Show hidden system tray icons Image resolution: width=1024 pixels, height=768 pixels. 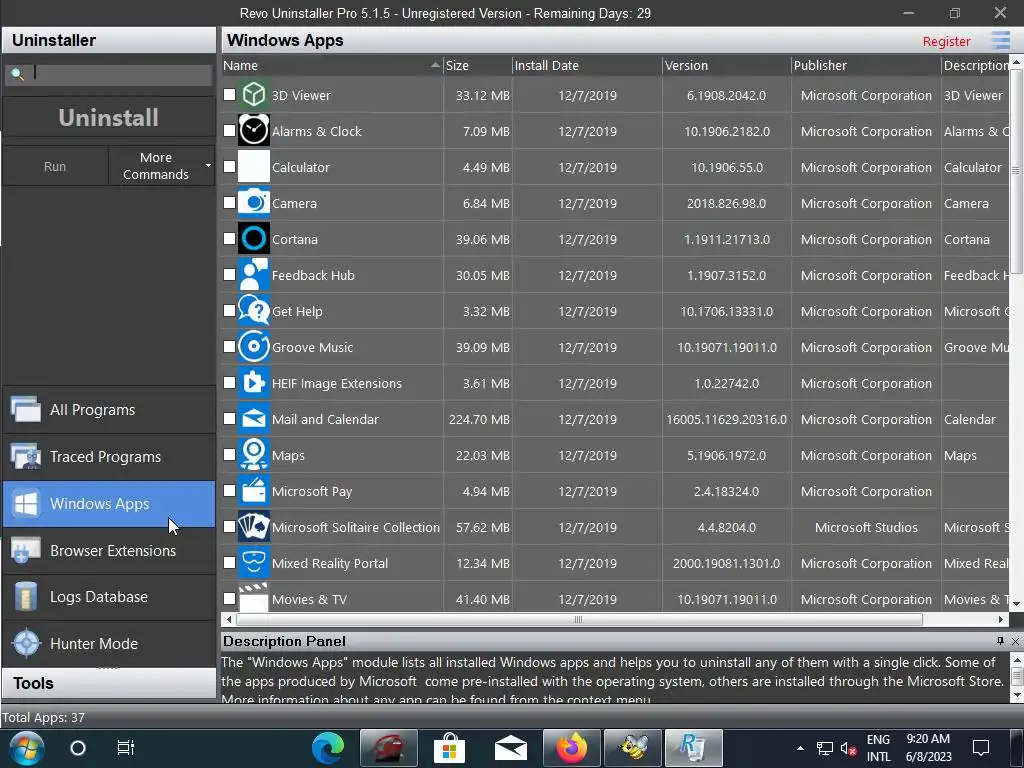pos(800,748)
